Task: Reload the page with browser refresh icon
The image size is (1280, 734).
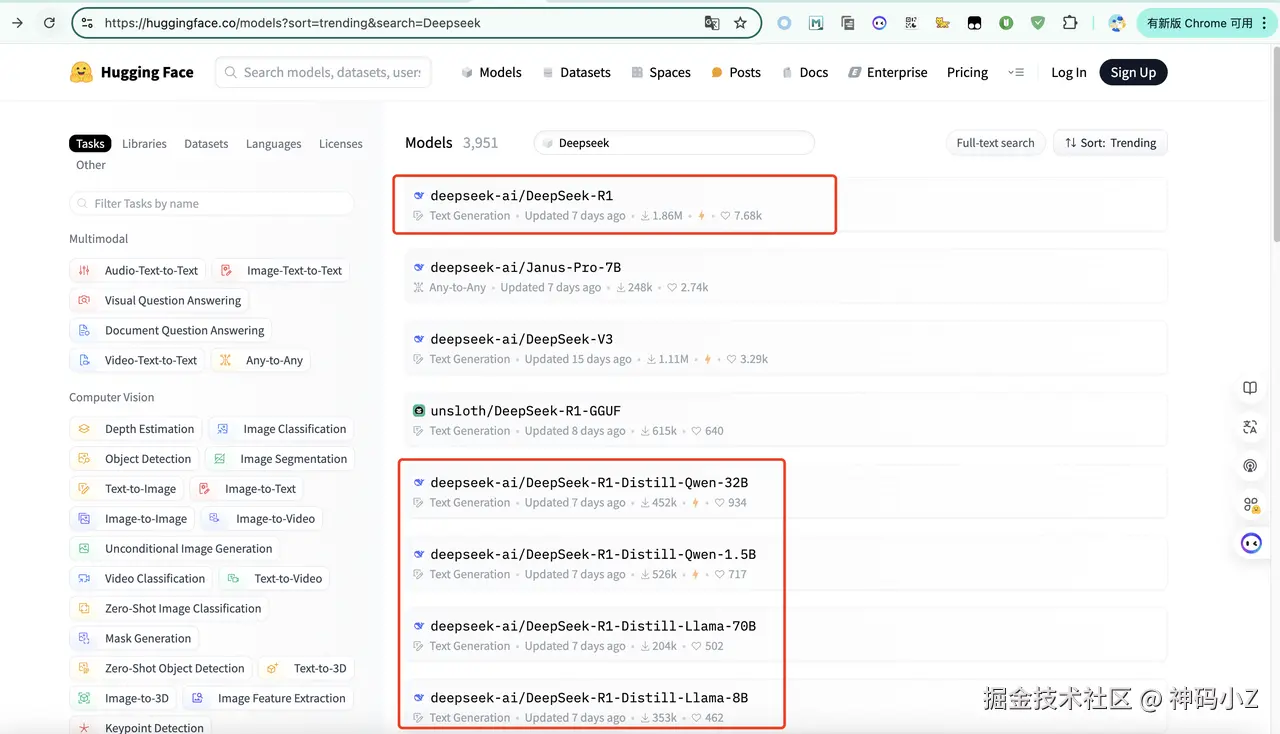Action: 49,22
